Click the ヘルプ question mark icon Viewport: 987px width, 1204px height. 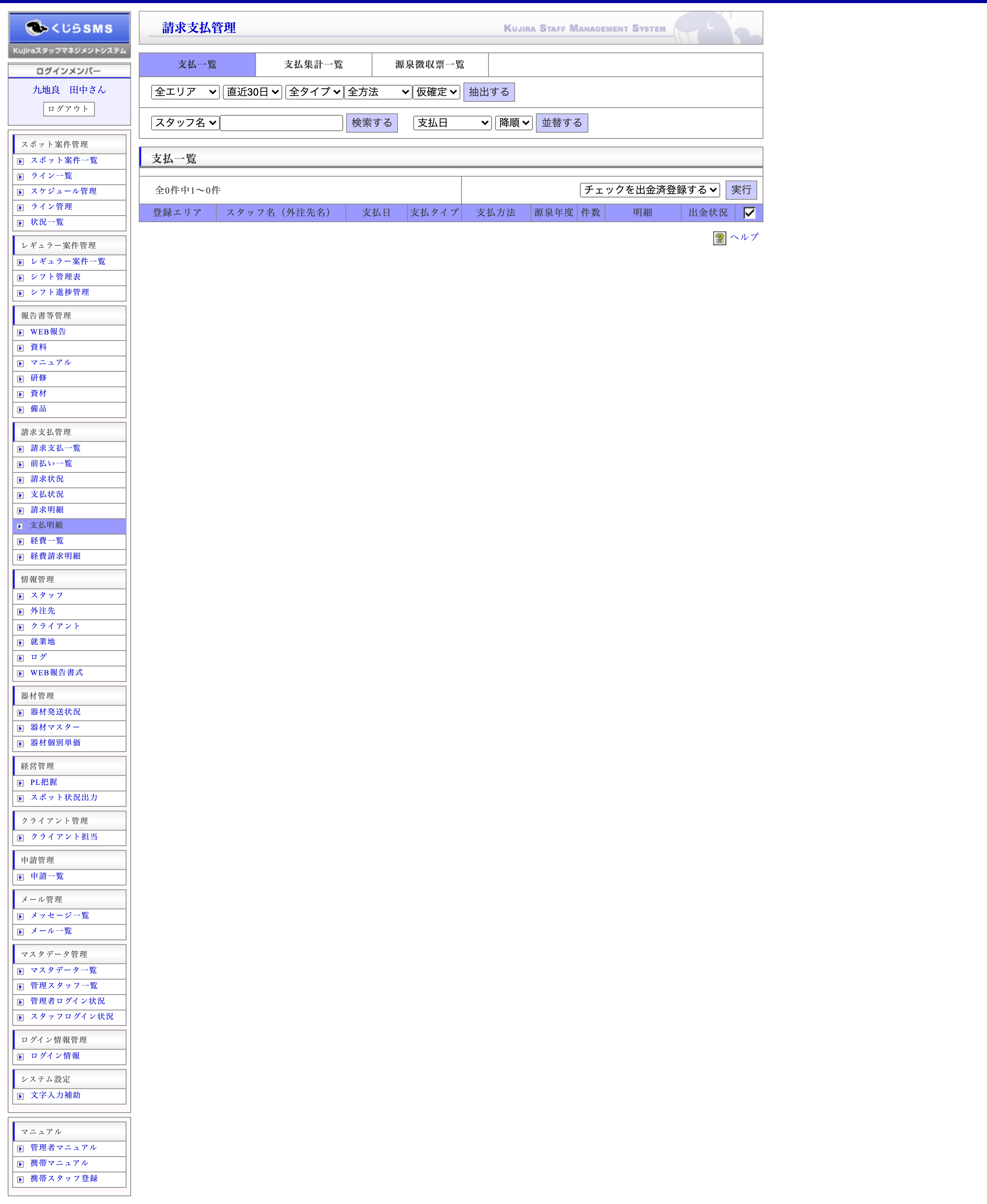(719, 238)
